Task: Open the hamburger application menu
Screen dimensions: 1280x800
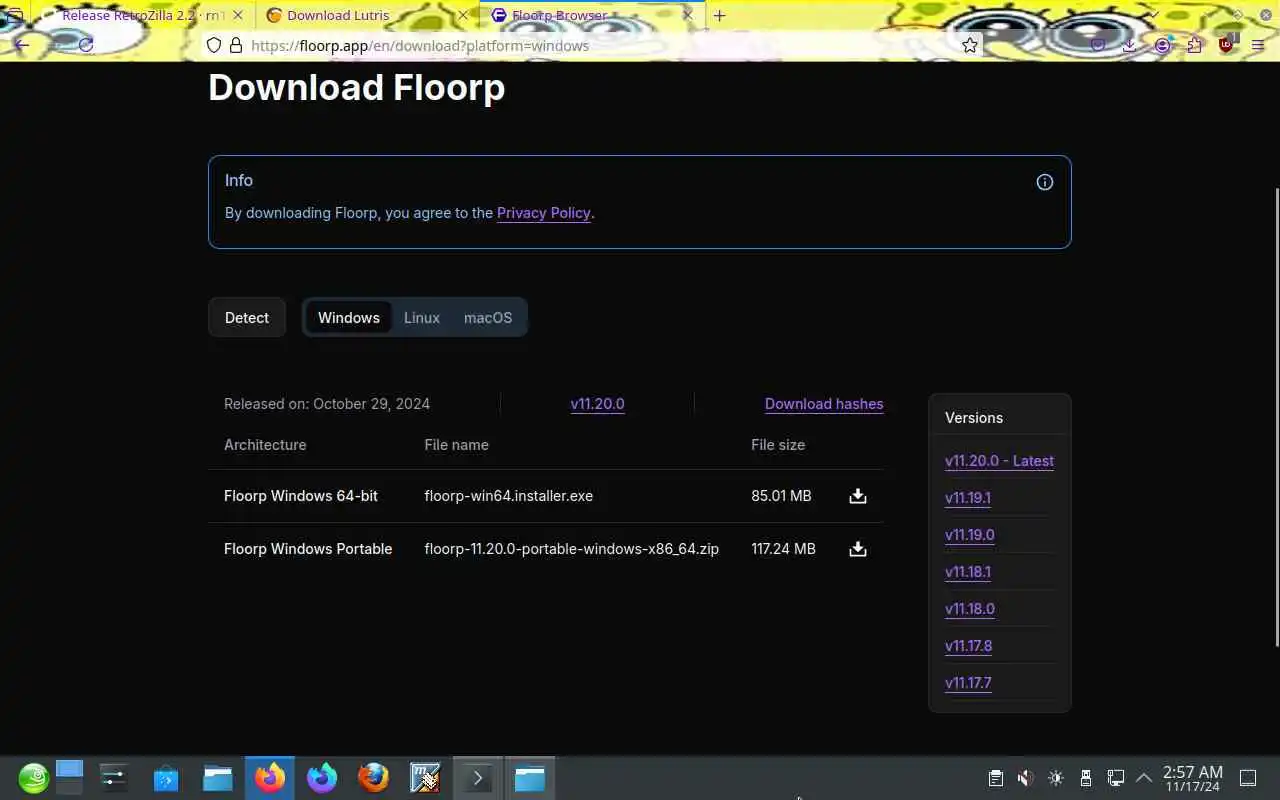Action: point(1258,45)
